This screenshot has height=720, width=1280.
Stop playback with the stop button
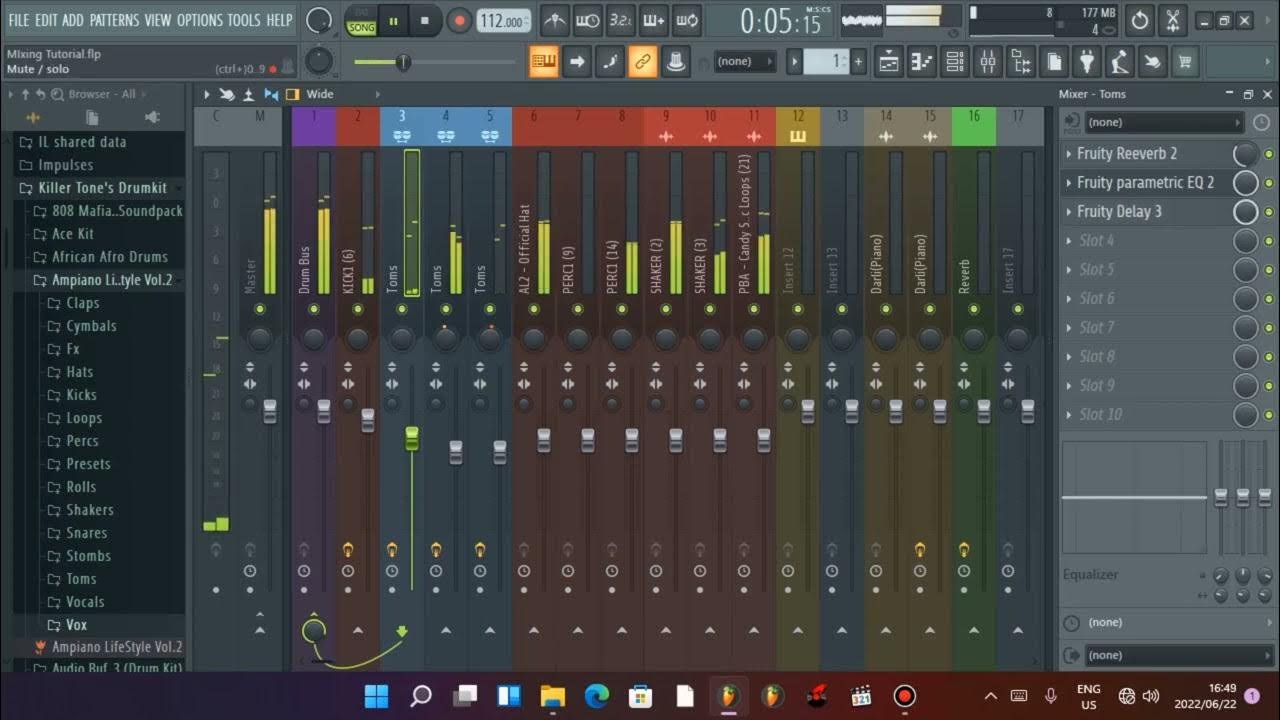tap(425, 20)
